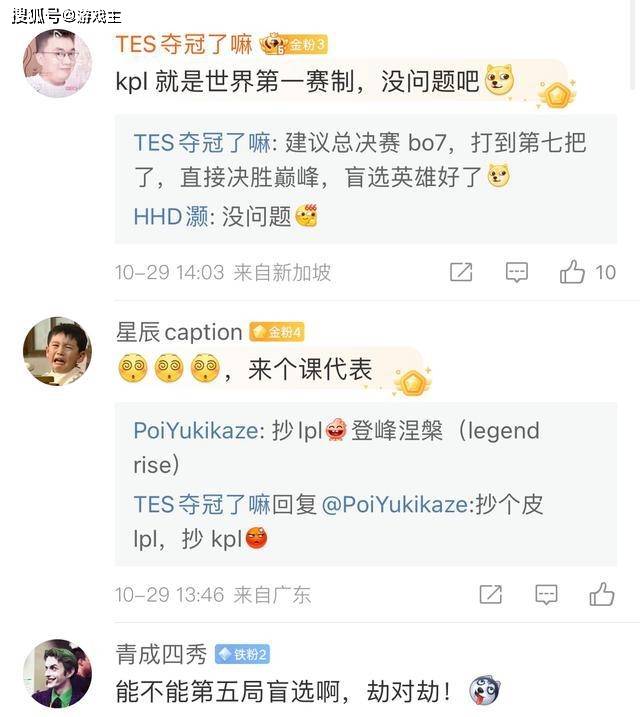Share the first comment by TES夺冠了嘛

click(461, 272)
